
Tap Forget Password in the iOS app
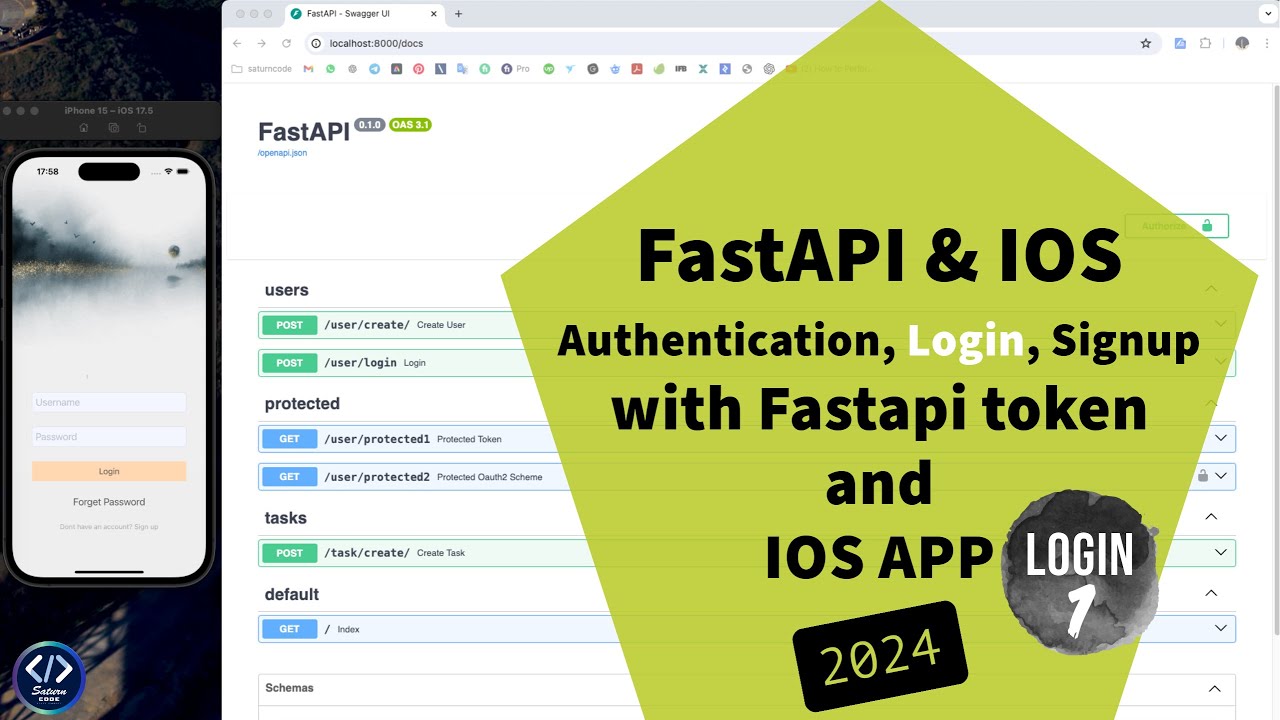pos(109,502)
